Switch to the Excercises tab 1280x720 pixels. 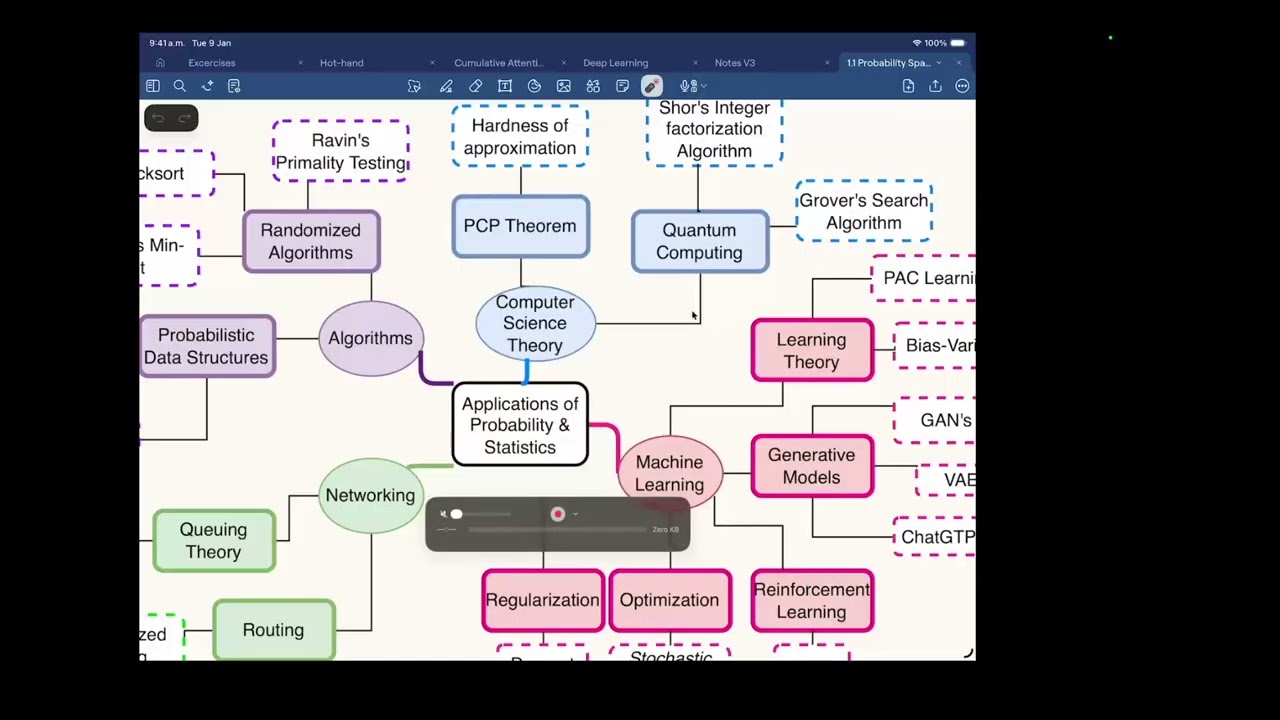coord(212,63)
